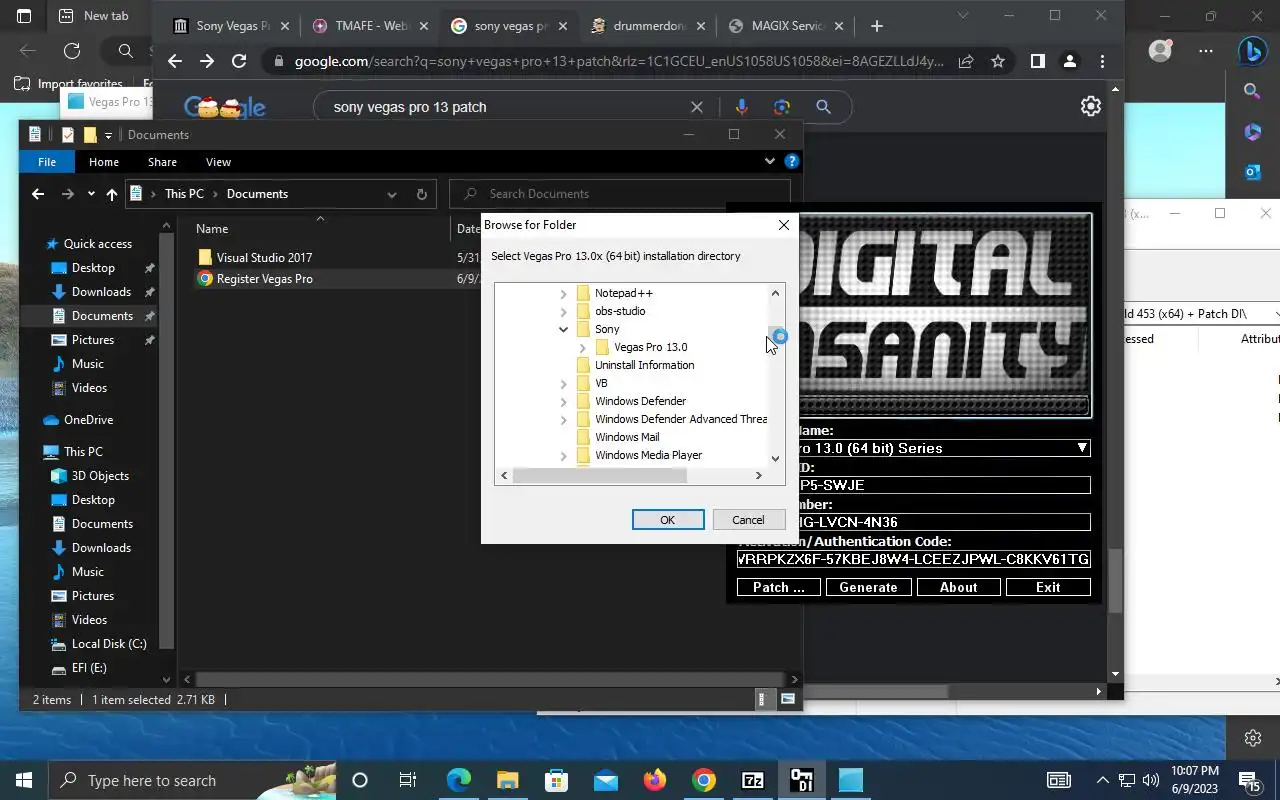Click Explorer up-one-level arrow
This screenshot has height=800, width=1280.
pos(111,194)
